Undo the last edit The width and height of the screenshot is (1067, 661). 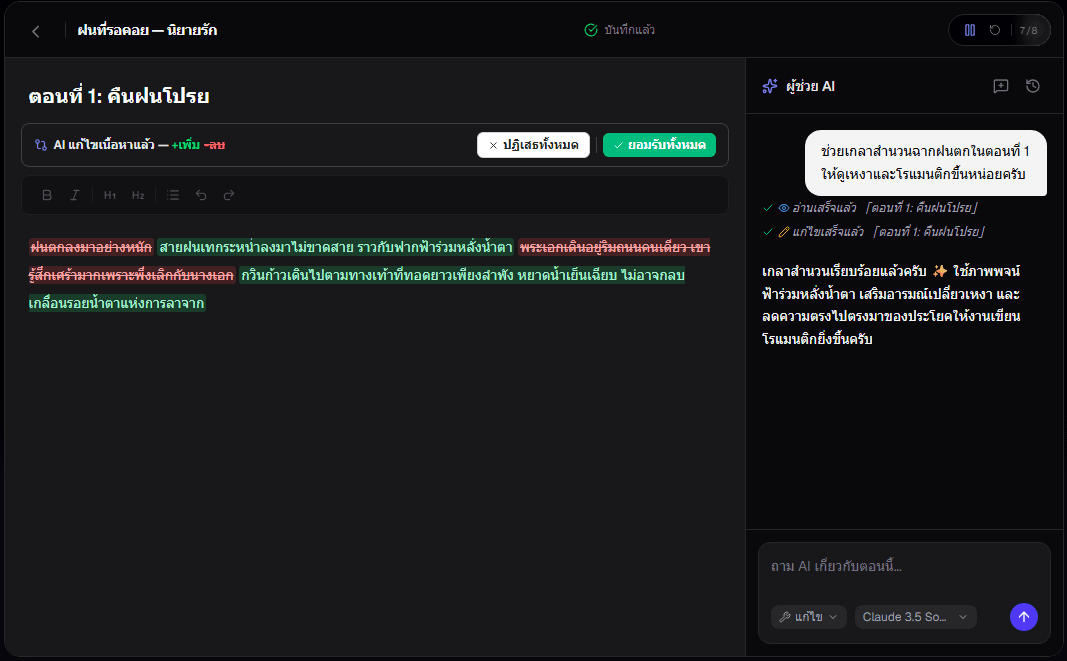coord(201,195)
